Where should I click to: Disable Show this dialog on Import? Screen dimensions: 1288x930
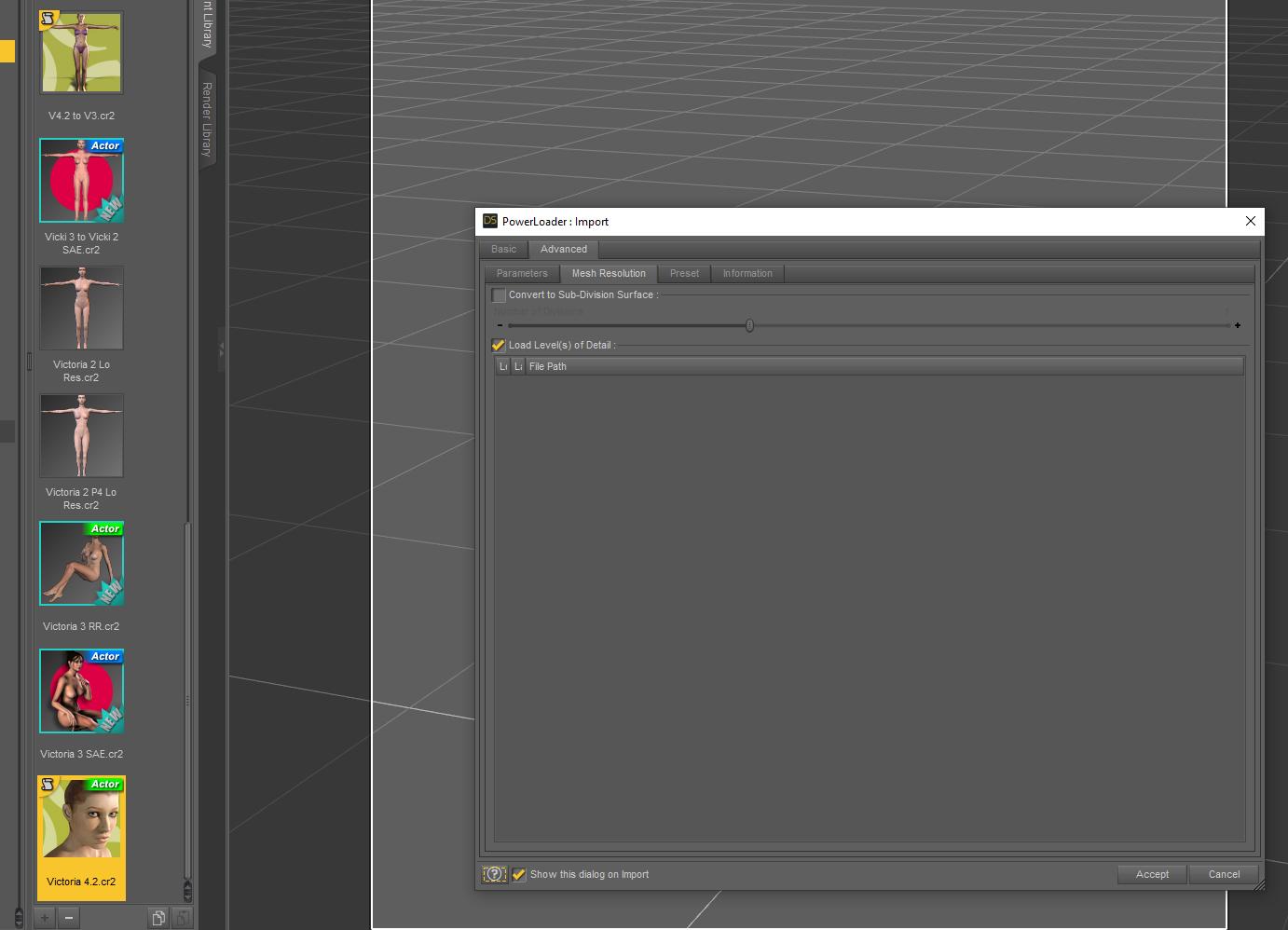(519, 874)
